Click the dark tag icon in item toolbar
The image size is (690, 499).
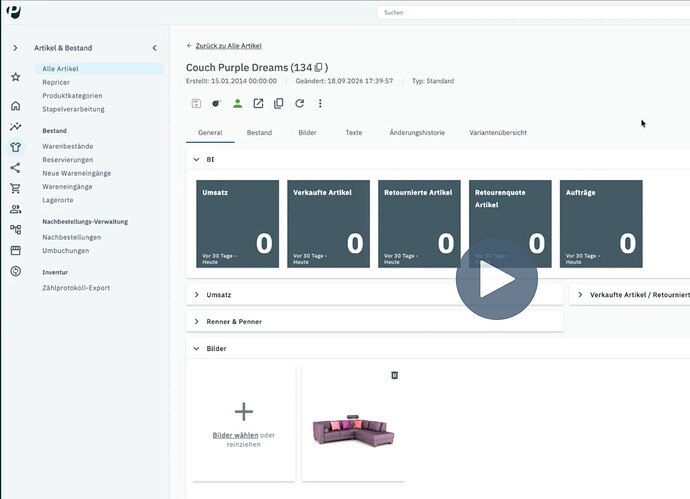(217, 103)
